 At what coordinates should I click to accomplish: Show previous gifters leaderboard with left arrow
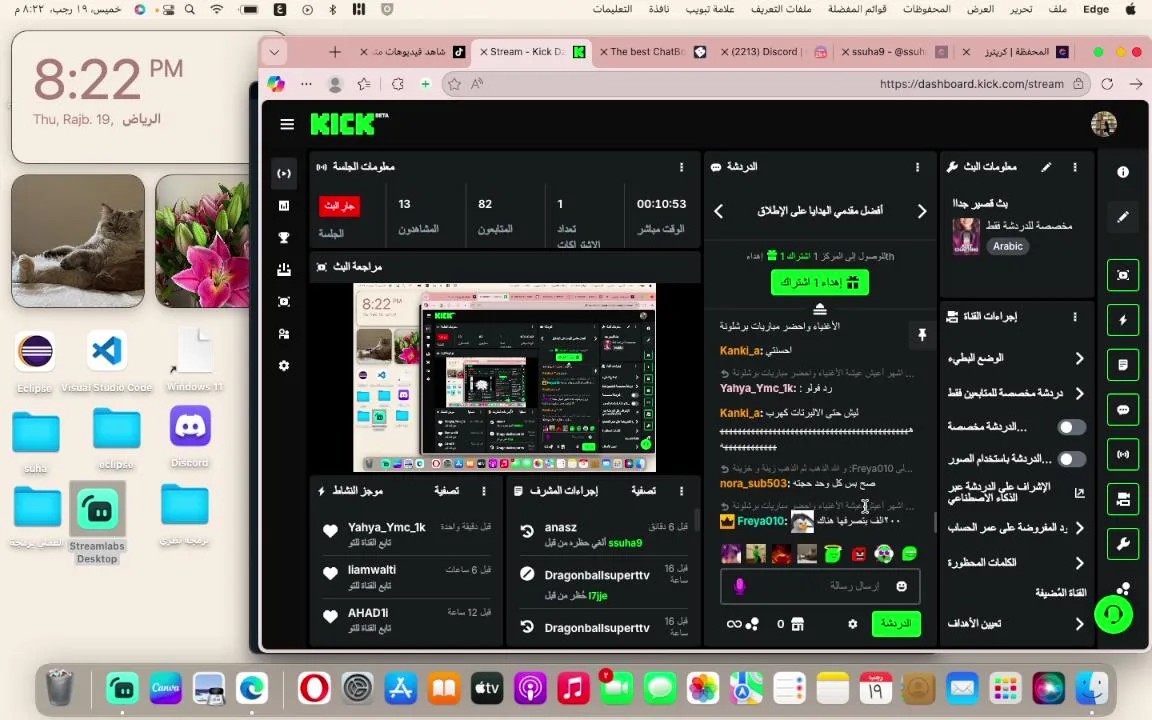pos(719,211)
